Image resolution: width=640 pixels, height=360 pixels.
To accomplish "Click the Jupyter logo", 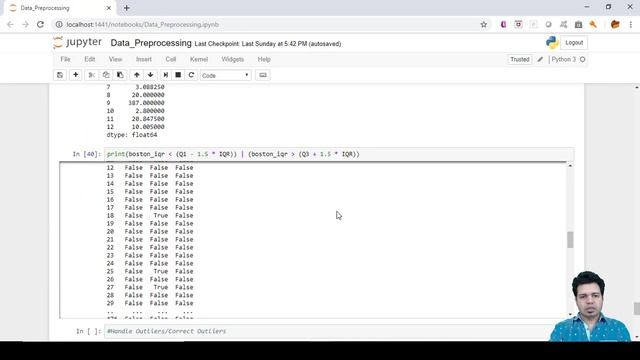I will click(78, 42).
